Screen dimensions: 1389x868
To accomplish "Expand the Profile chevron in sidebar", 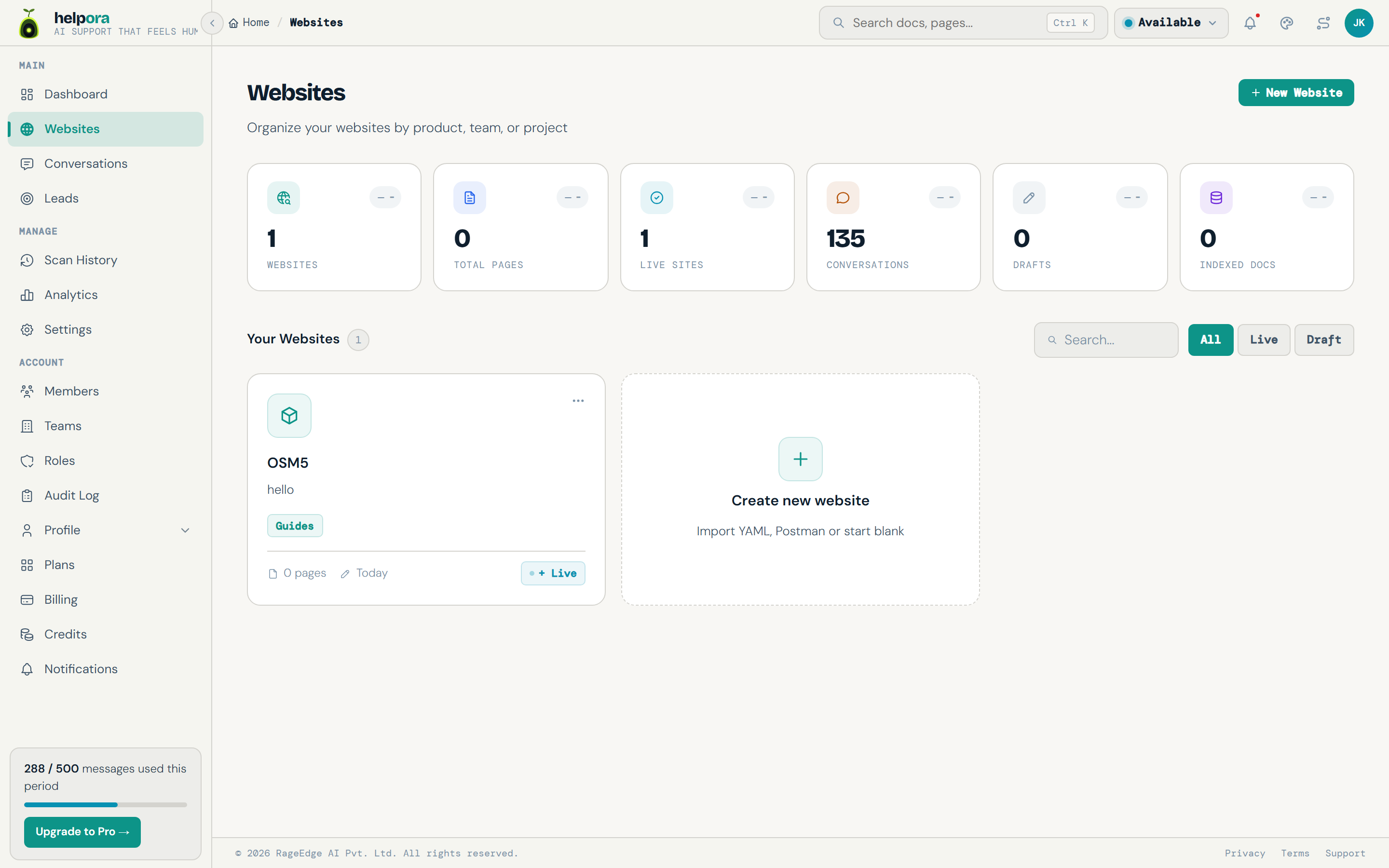I will point(185,530).
